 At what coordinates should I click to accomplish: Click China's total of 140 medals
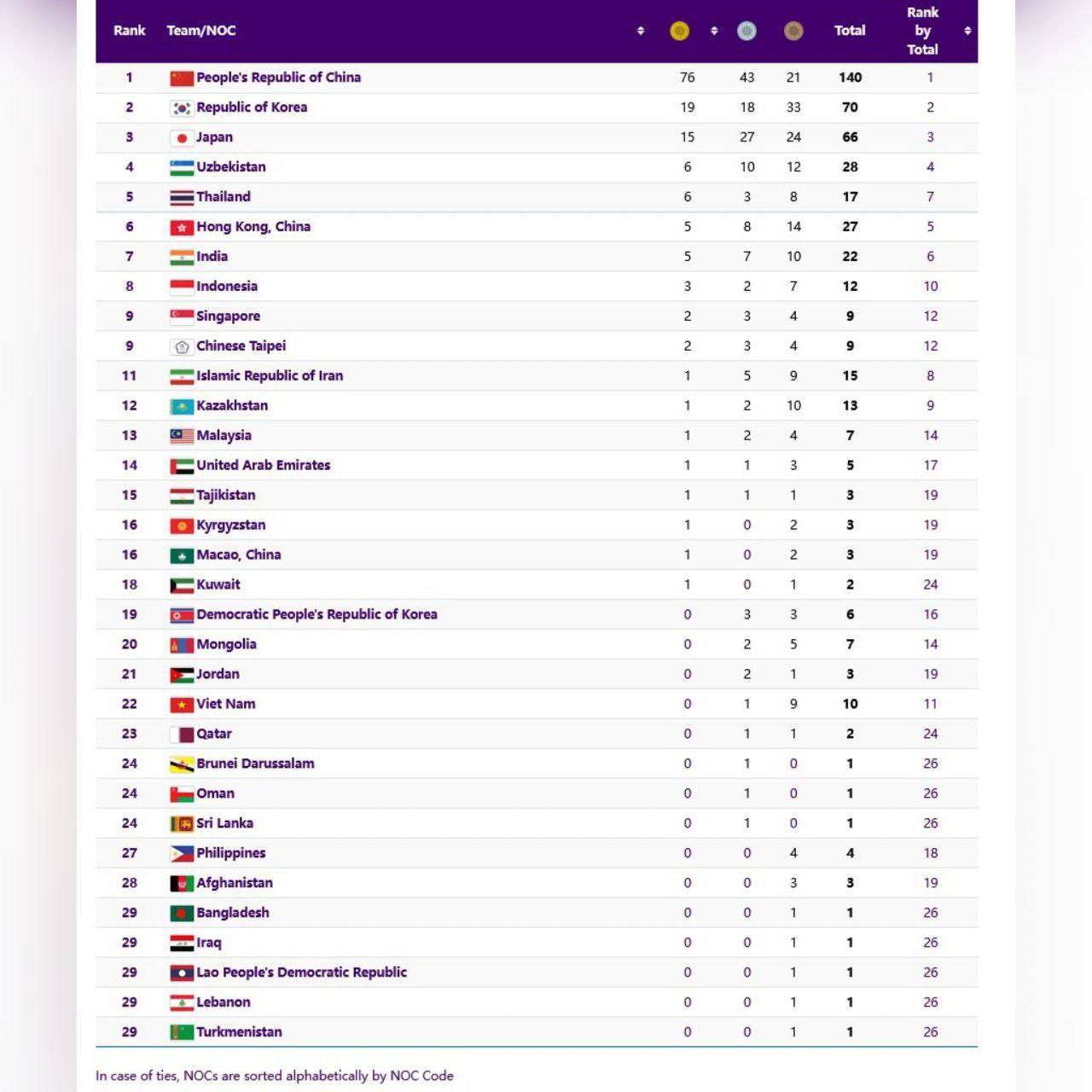pyautogui.click(x=850, y=78)
